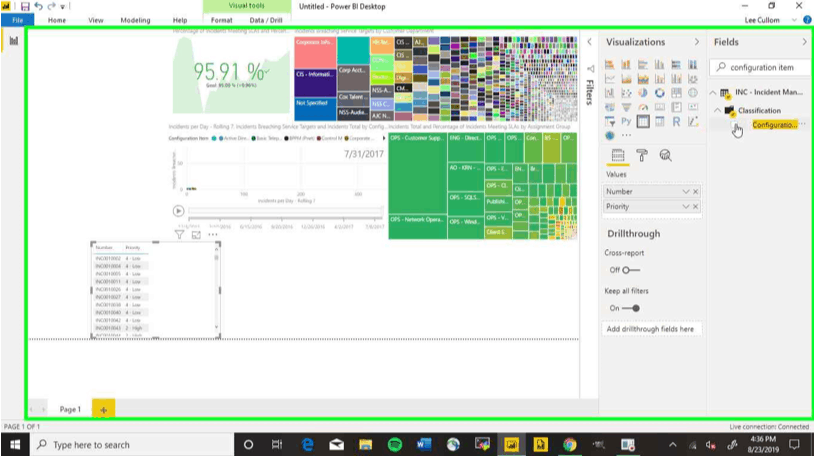Pick the donut chart visual
This screenshot has height=458, width=816.
[x=659, y=93]
